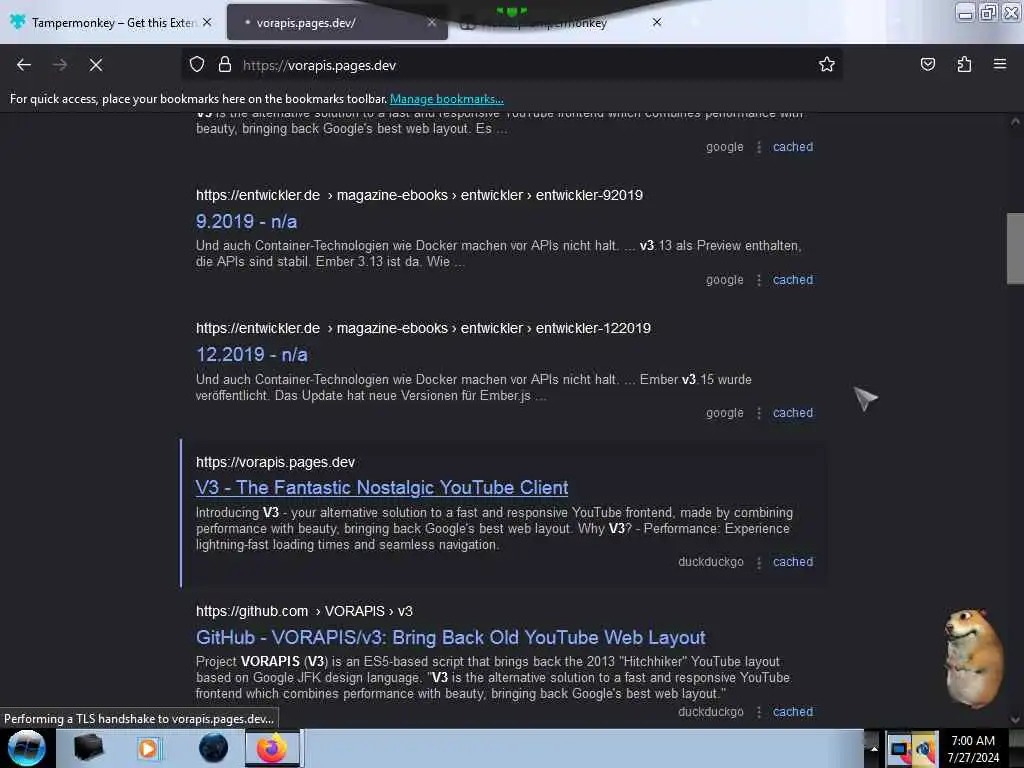Stop loading the page
The width and height of the screenshot is (1024, 768).
(x=96, y=65)
